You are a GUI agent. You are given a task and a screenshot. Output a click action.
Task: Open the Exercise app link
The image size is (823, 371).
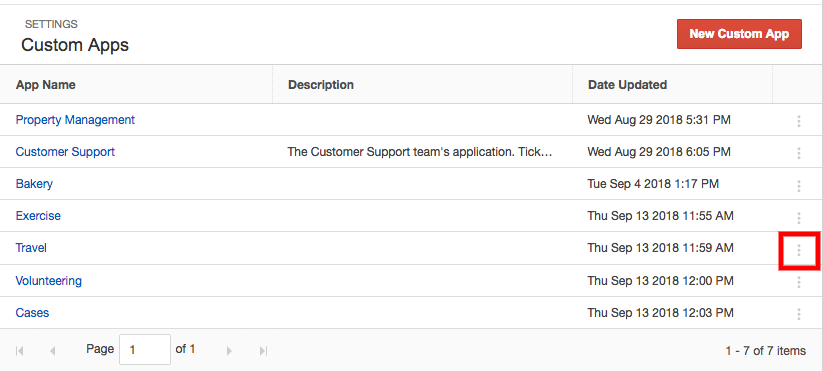(38, 216)
